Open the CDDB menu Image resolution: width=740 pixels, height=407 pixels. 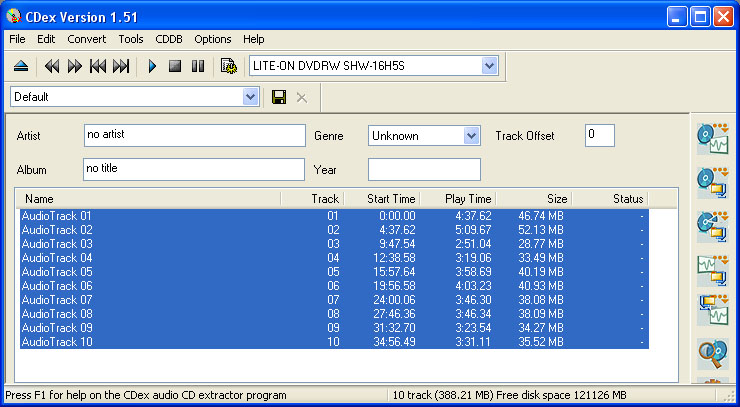coord(169,39)
